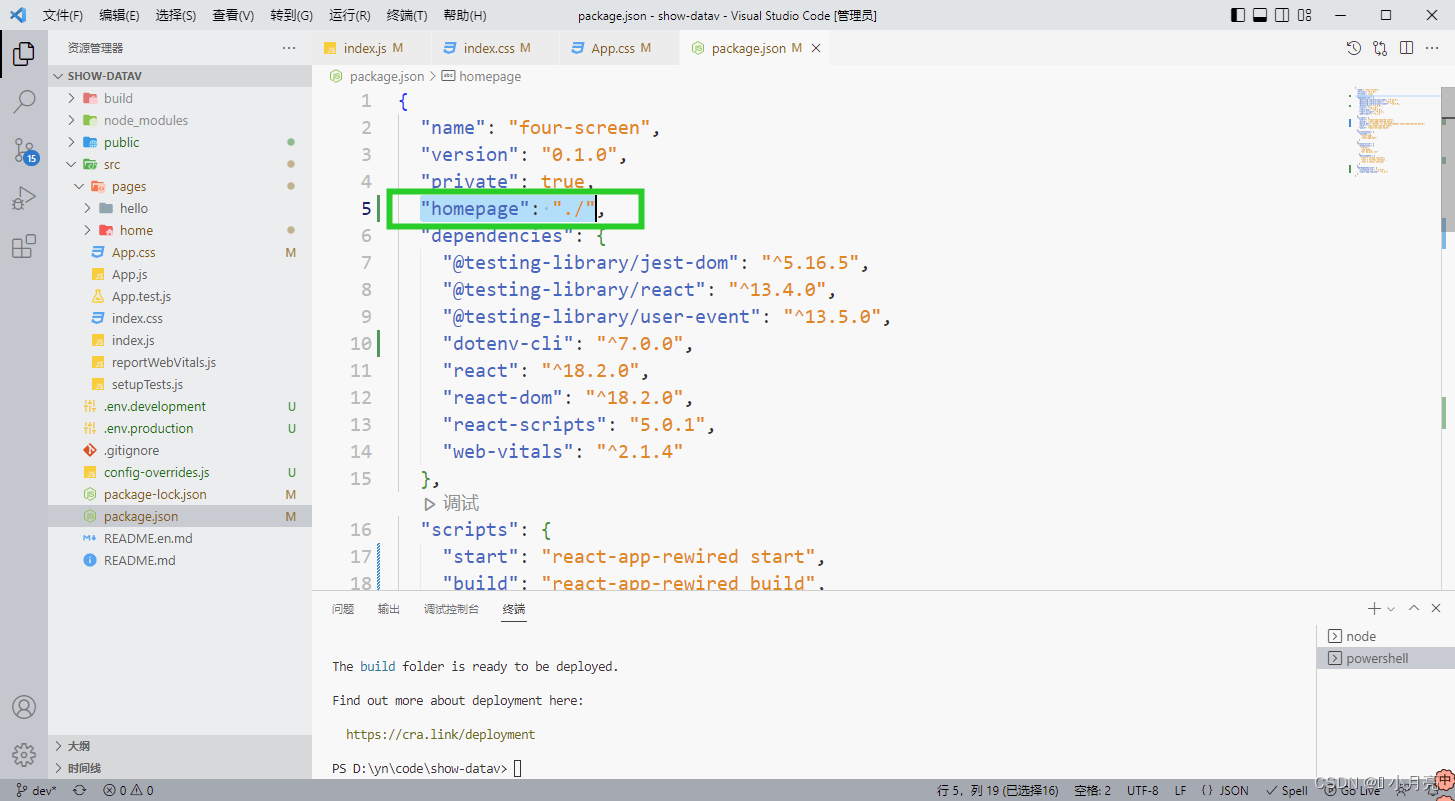This screenshot has height=801, width=1455.
Task: Open timeline history icon in editor toolbar
Action: [1353, 48]
